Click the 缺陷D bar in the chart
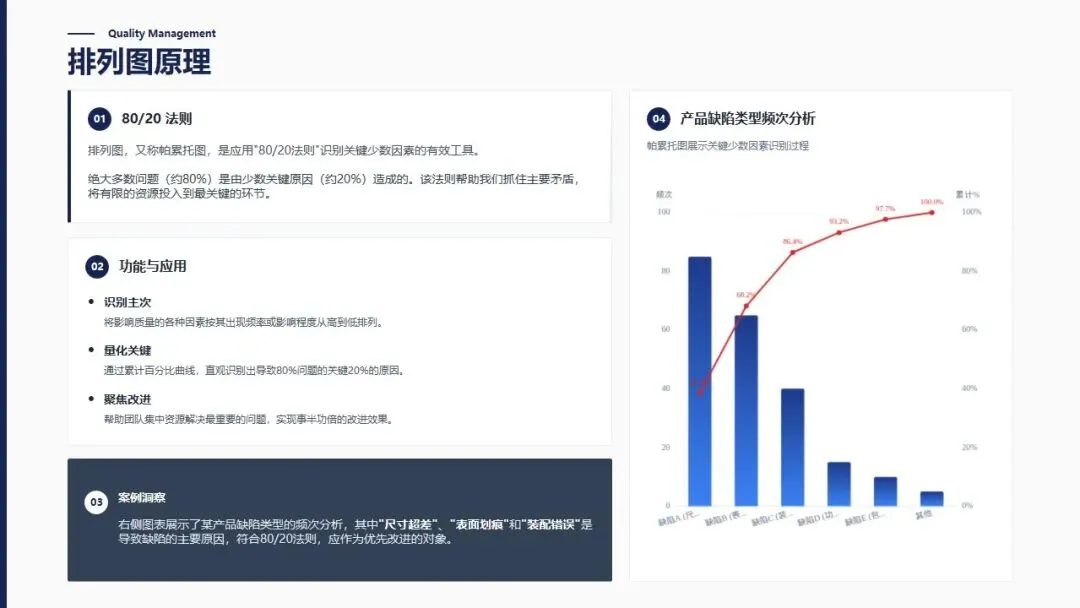The width and height of the screenshot is (1080, 608). click(x=839, y=484)
